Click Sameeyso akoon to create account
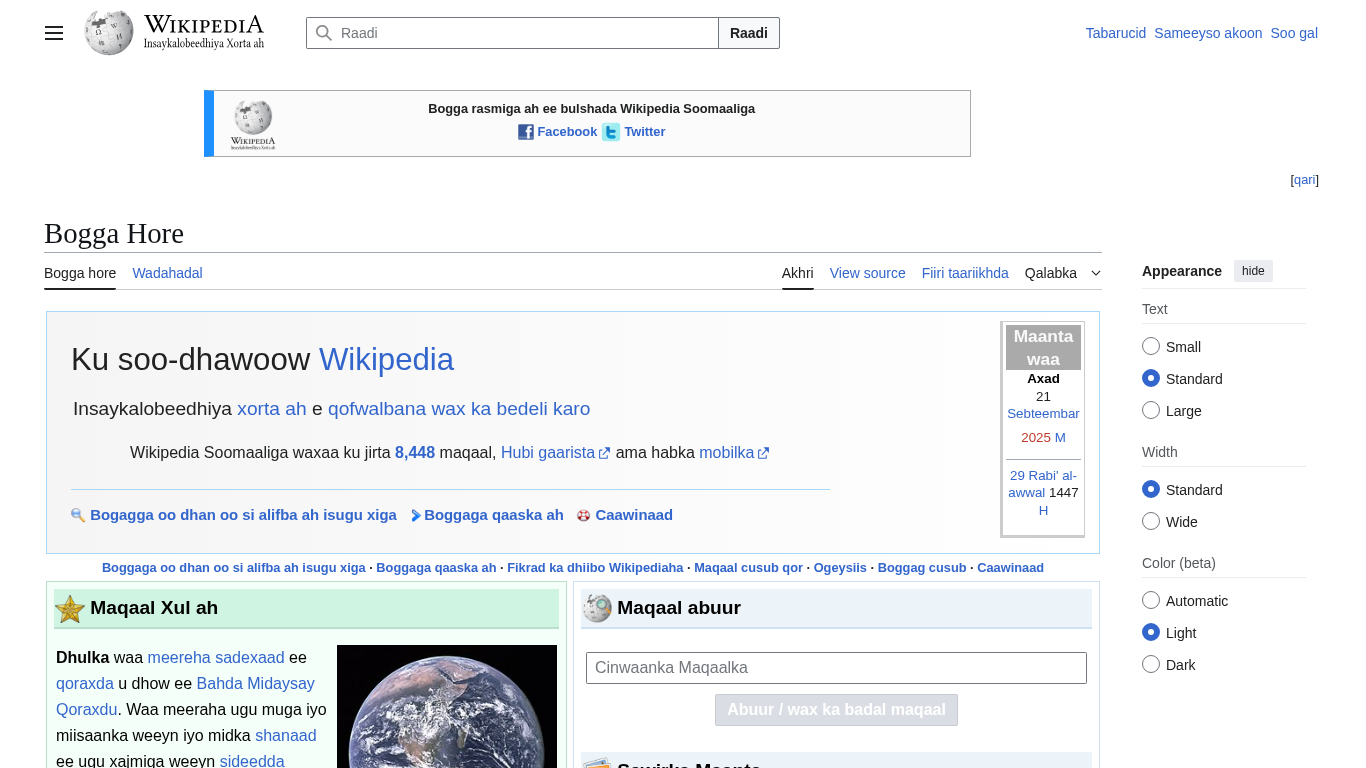The width and height of the screenshot is (1366, 768). pos(1208,33)
